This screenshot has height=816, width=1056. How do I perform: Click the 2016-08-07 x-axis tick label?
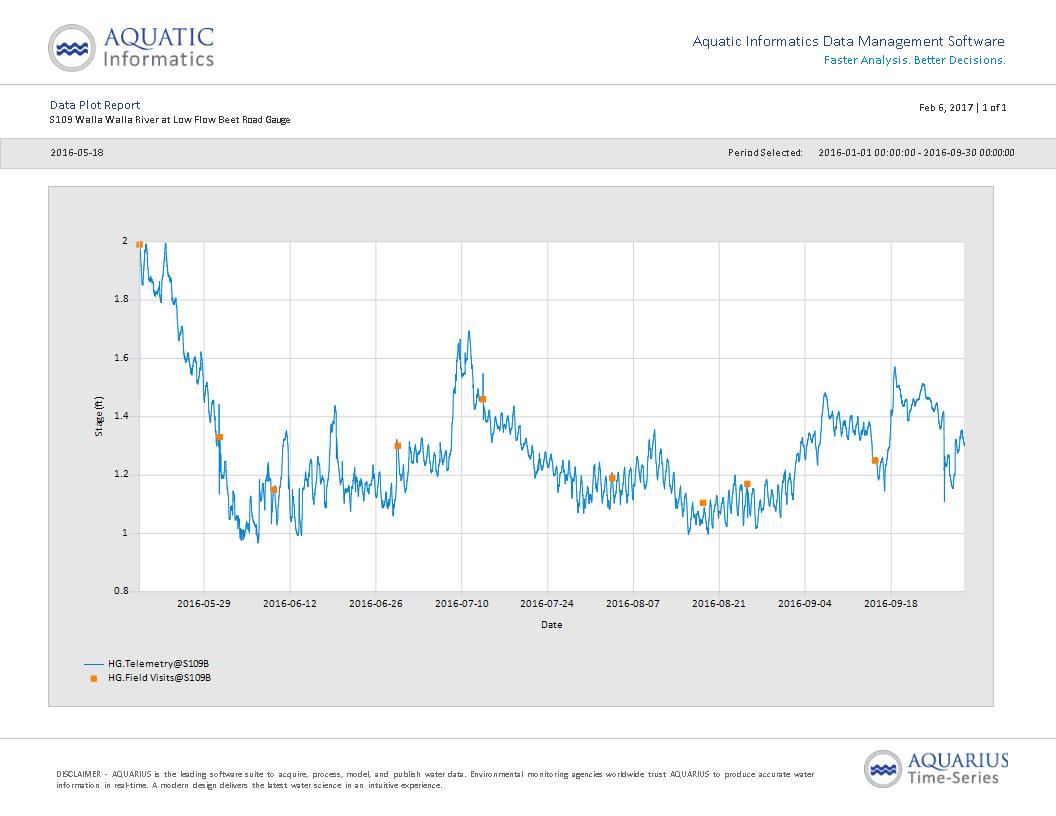coord(633,603)
